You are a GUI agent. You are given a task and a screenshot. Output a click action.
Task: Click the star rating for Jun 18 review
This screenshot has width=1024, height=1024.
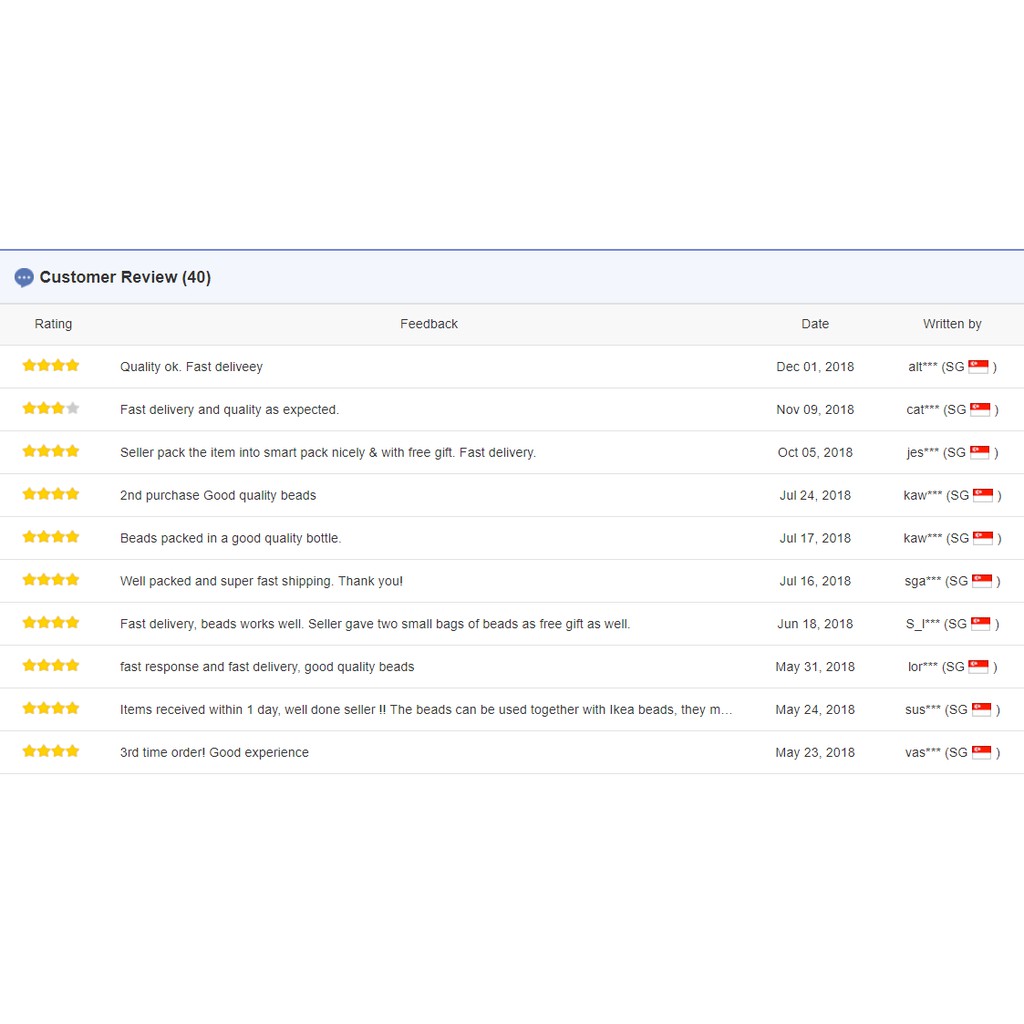(x=51, y=623)
